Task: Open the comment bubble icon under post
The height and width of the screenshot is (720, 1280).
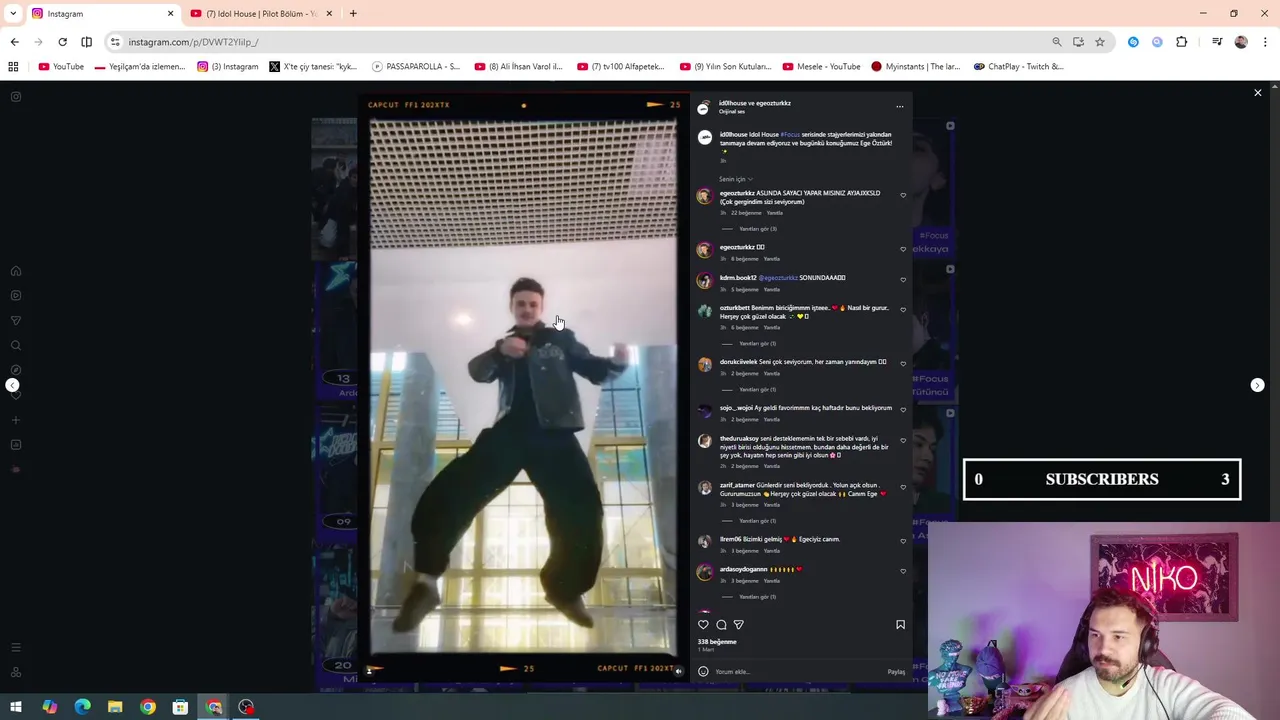Action: point(721,625)
